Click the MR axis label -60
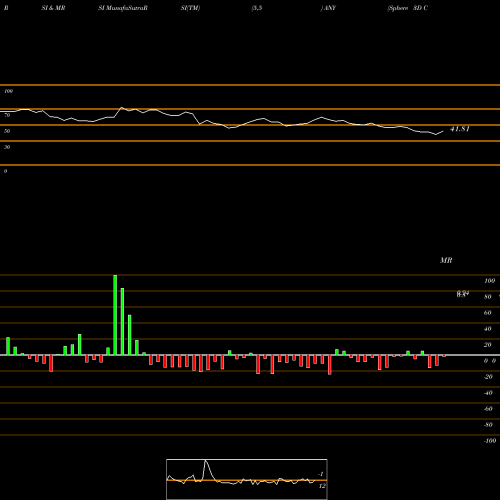Image resolution: width=500 pixels, height=500 pixels. coord(488,409)
